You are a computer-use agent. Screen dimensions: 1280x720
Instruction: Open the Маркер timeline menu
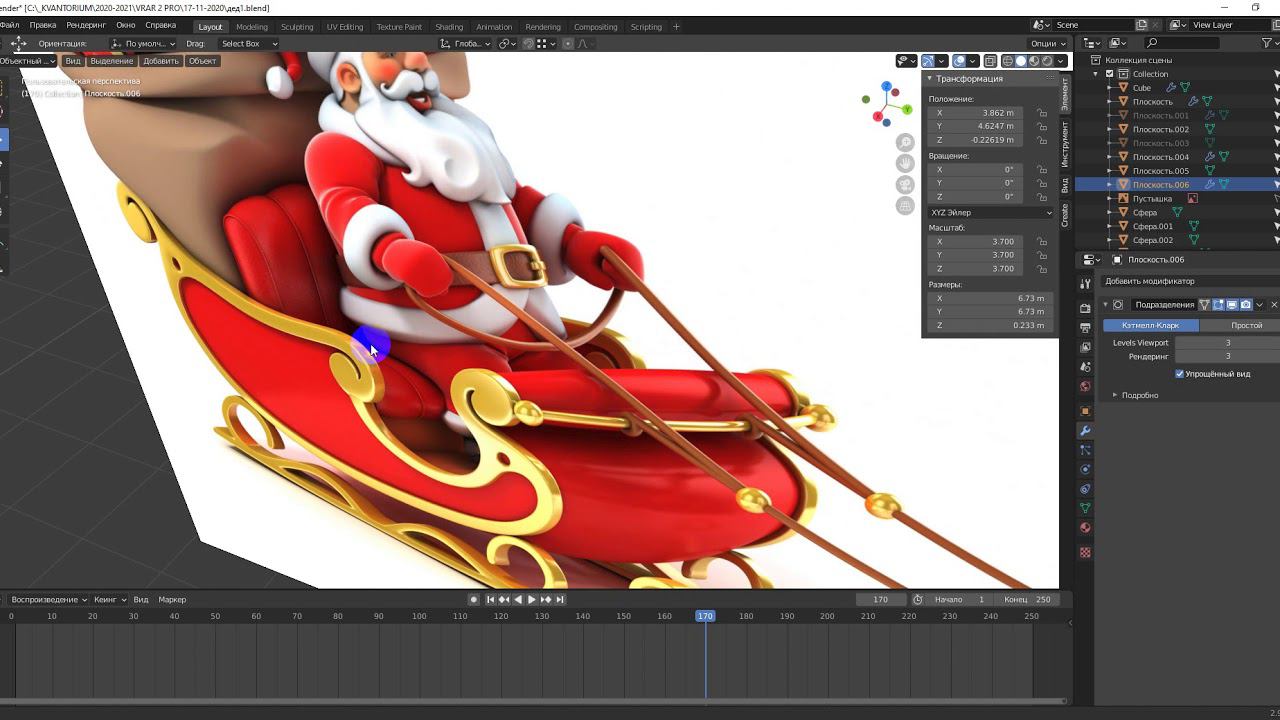(172, 599)
